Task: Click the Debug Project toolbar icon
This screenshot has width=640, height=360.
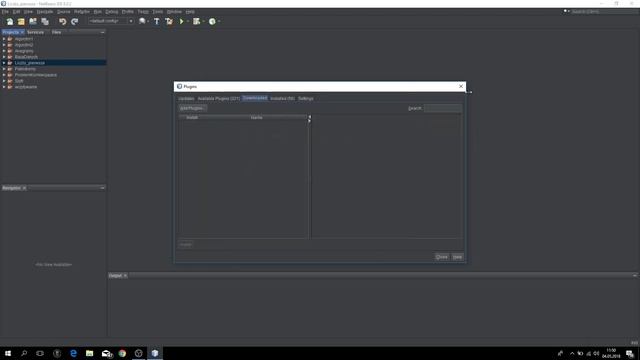Action: [196, 21]
